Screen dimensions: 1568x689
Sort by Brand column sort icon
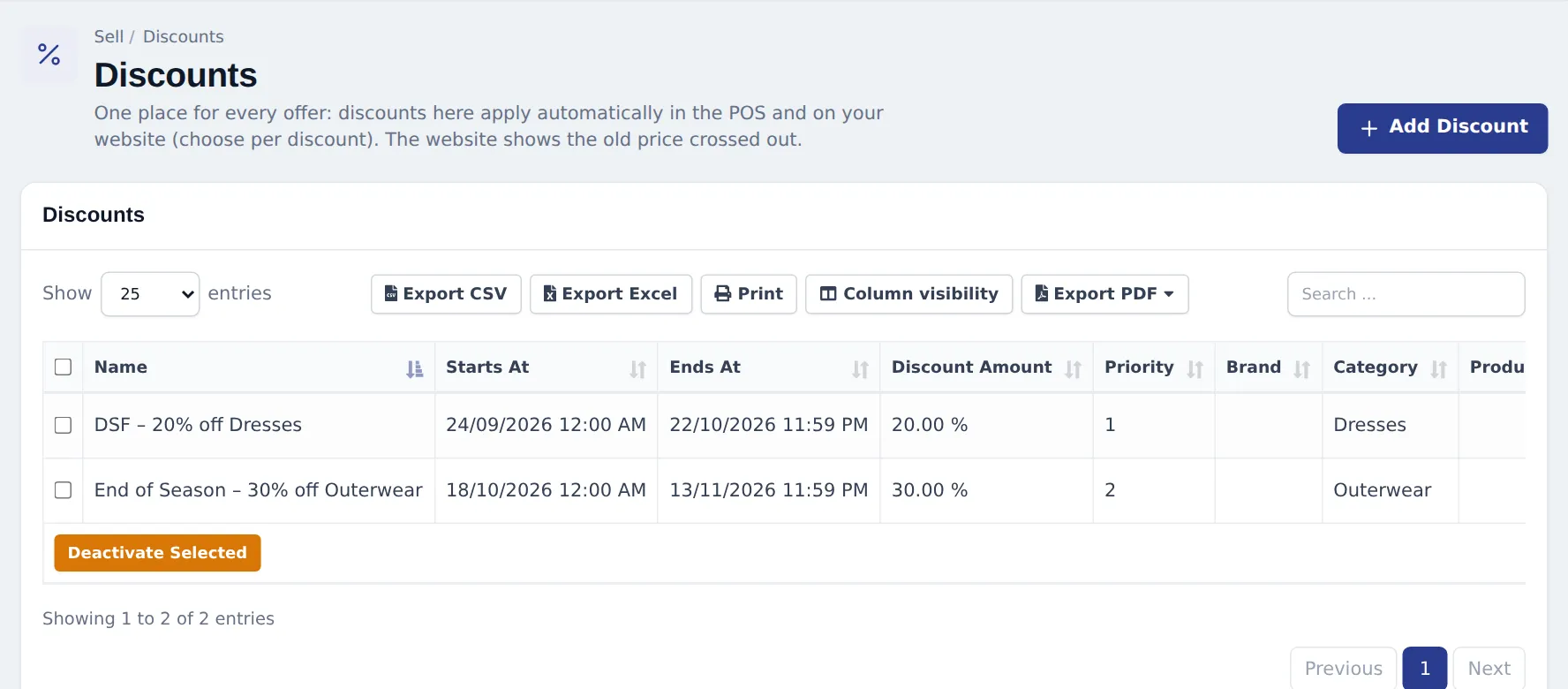pyautogui.click(x=1301, y=369)
